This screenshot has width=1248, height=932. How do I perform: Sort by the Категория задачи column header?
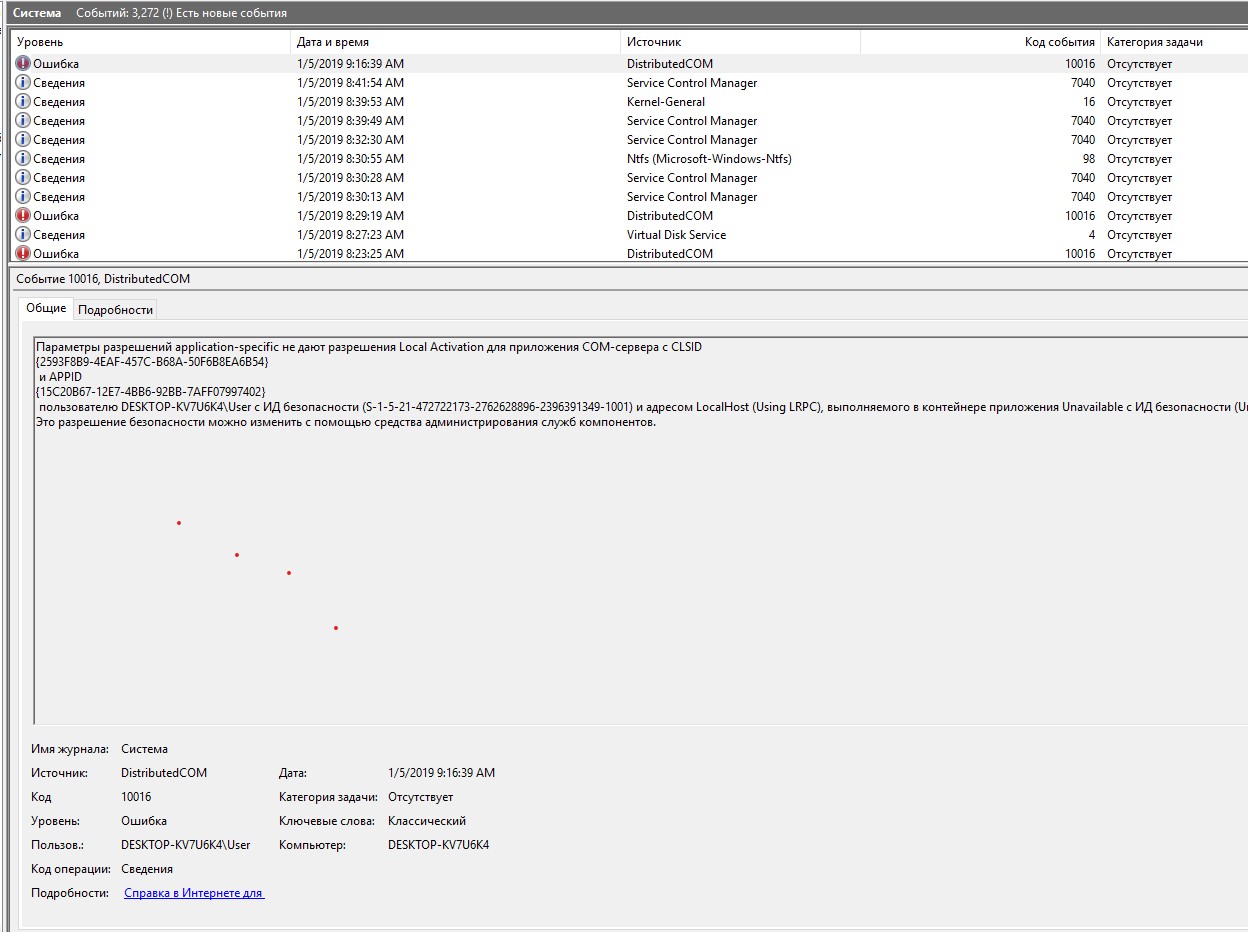click(1174, 42)
